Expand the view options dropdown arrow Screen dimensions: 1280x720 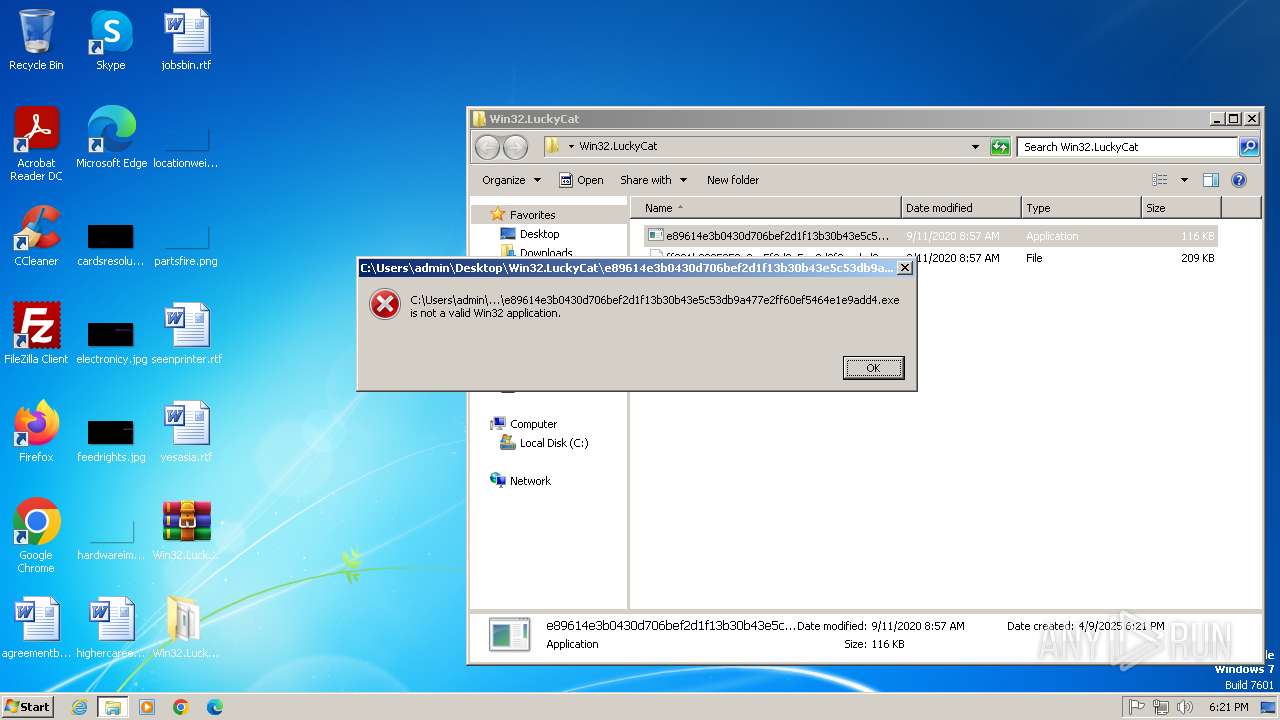click(x=1184, y=180)
